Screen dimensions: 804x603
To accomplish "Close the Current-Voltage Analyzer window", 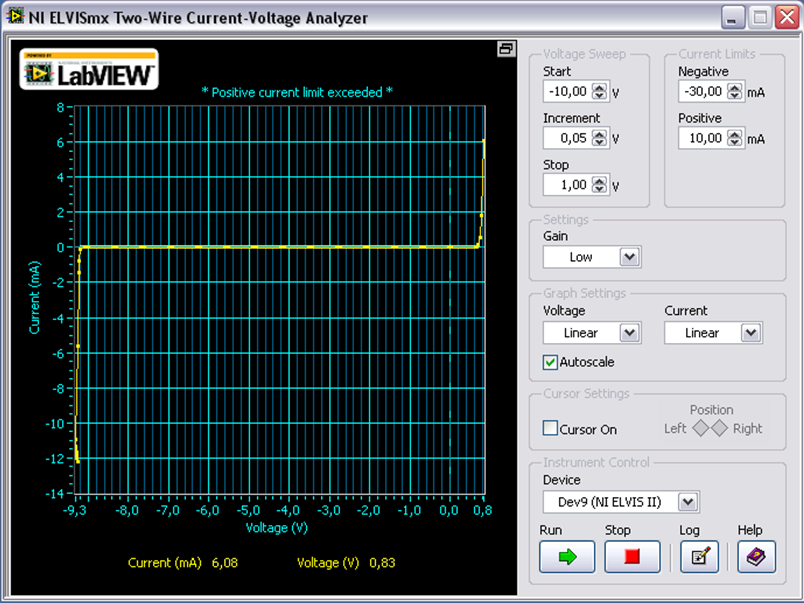I will tap(787, 17).
